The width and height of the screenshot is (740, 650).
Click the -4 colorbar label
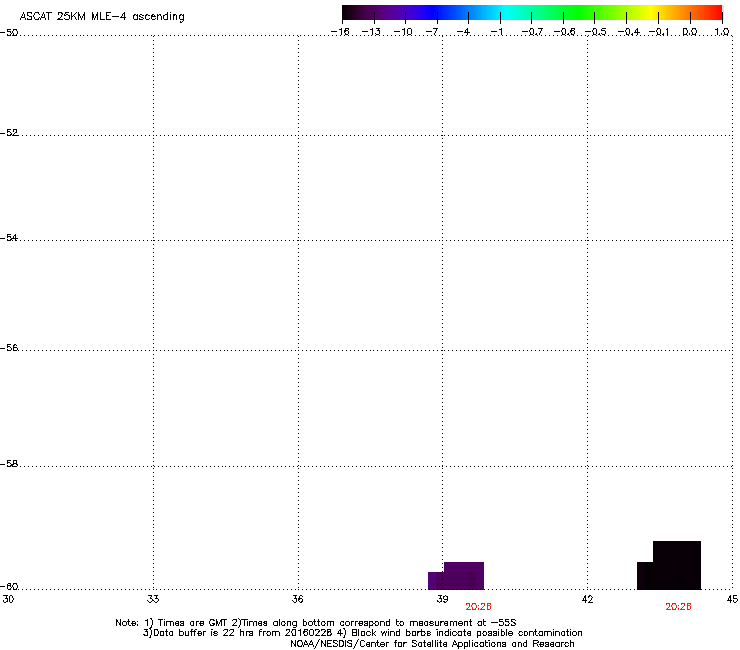click(x=463, y=32)
